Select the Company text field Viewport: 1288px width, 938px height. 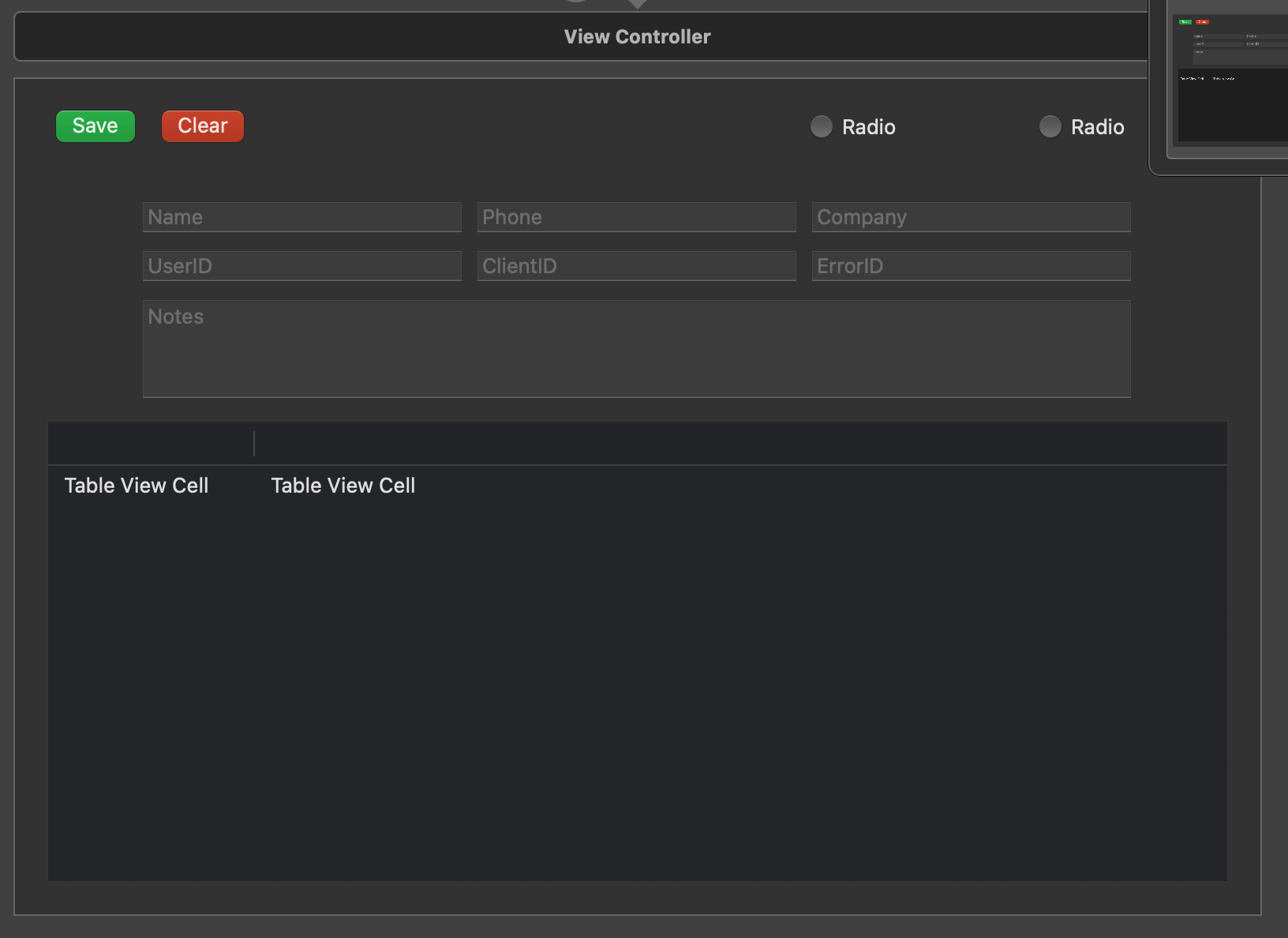[971, 217]
